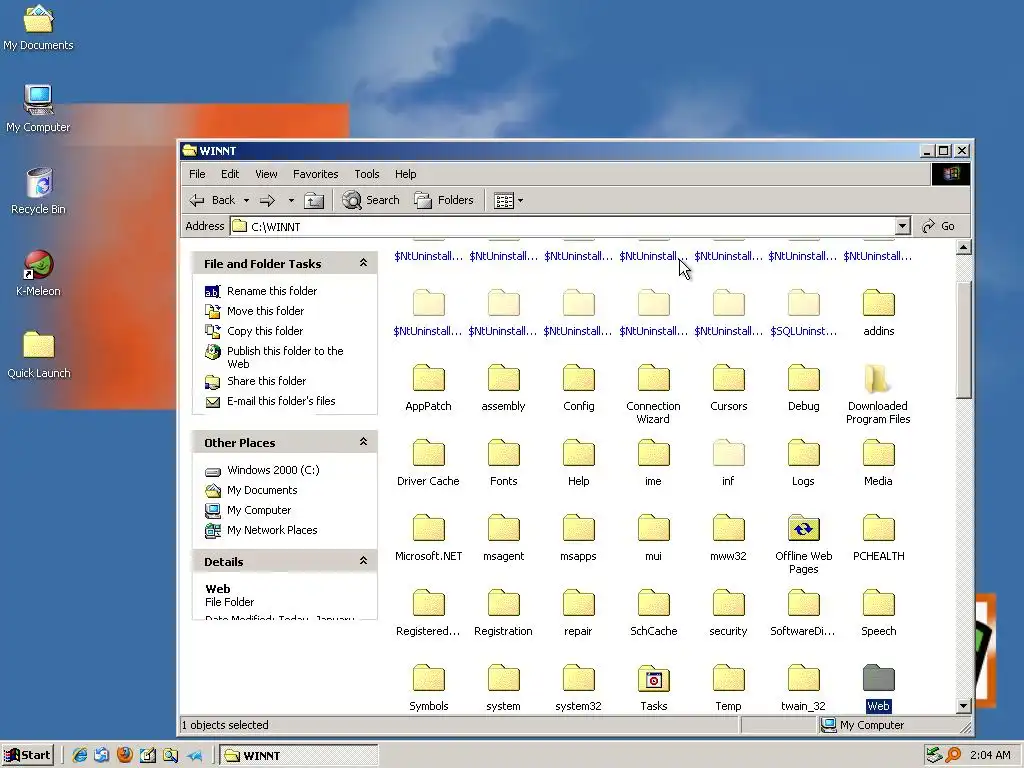Launch Firefox from Quick Launch bar
Screen dimensions: 1024x768
[124, 755]
